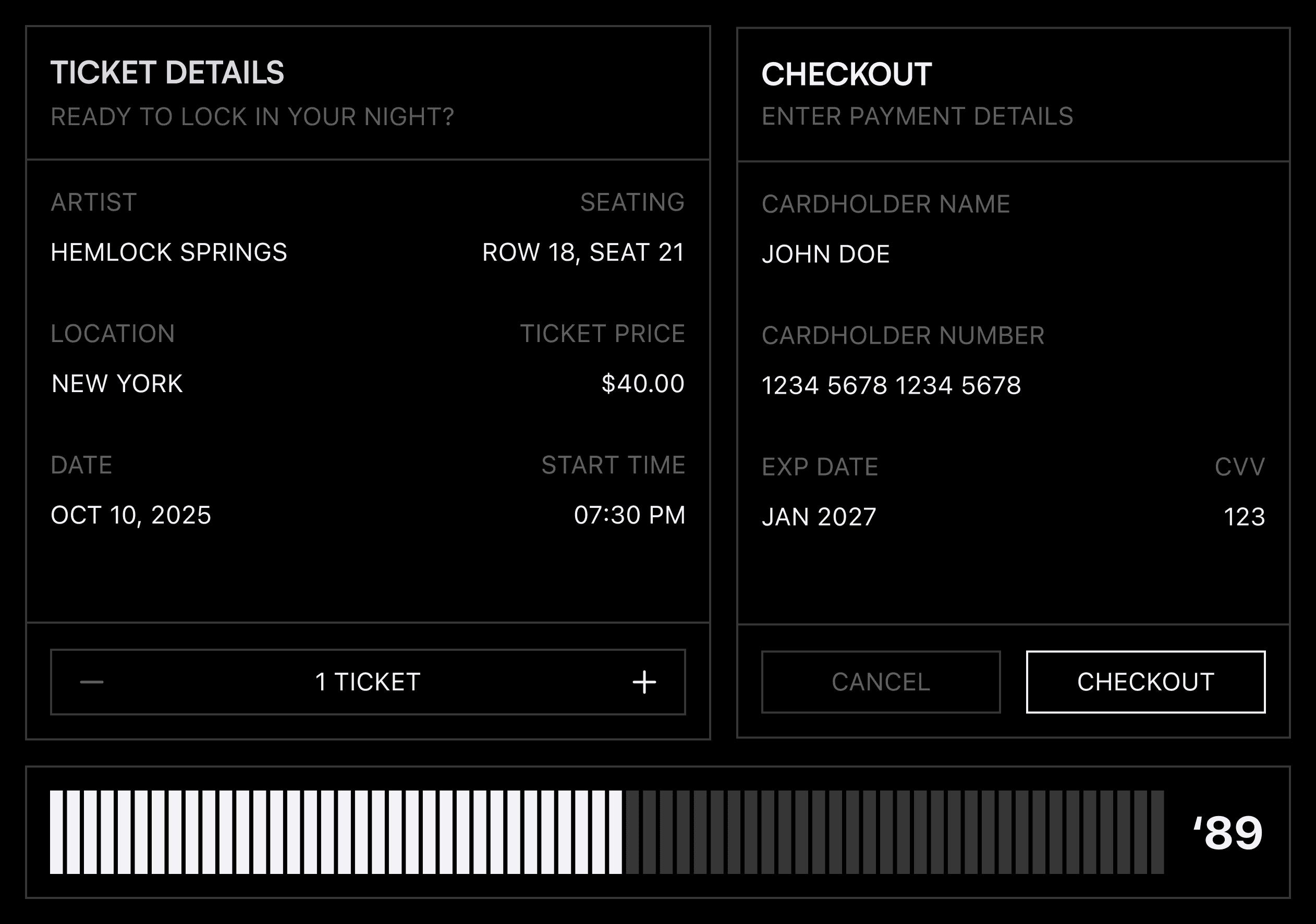Click the CHECKOUT panel heading

[846, 75]
